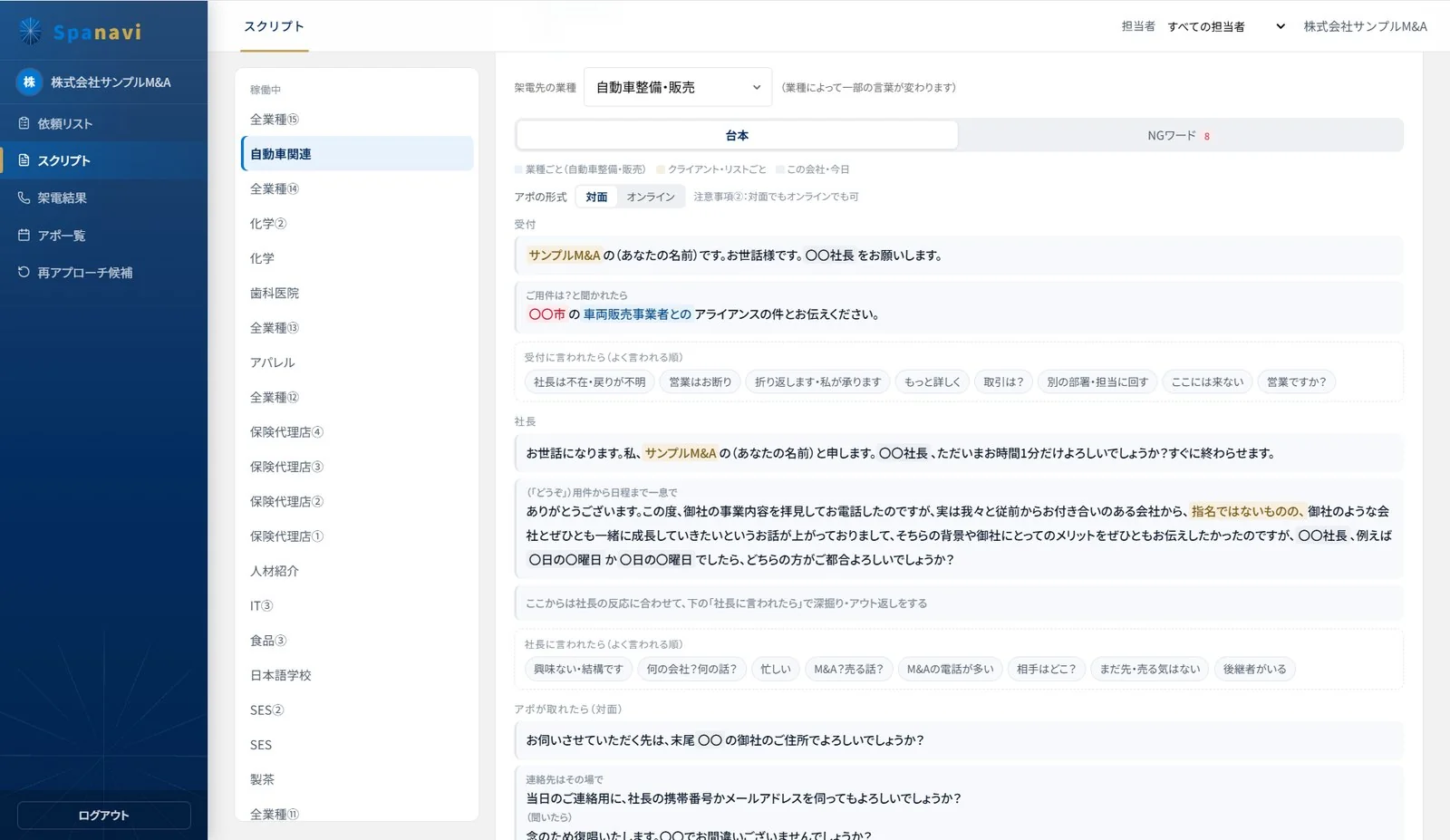This screenshot has height=840, width=1450.
Task: Click まだ先・売る気はない chip
Action: [1150, 670]
